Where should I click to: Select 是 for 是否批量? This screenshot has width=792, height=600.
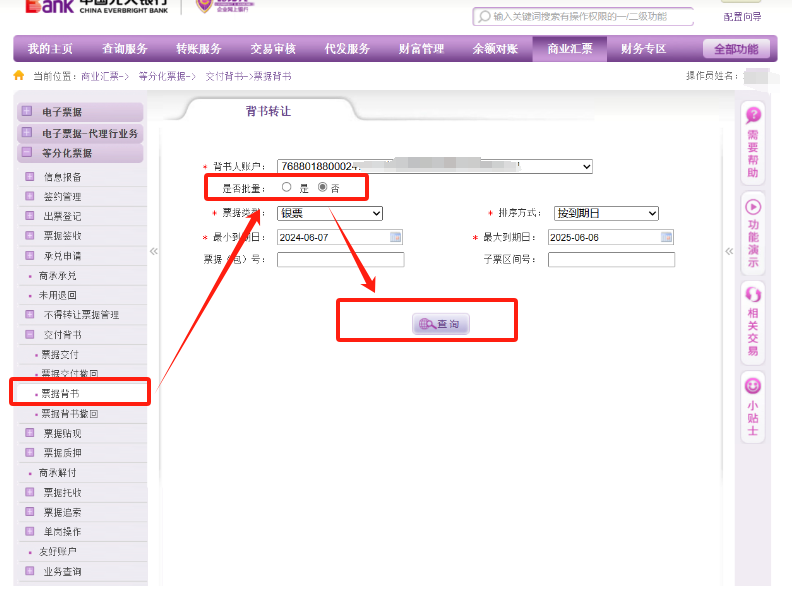(x=286, y=187)
